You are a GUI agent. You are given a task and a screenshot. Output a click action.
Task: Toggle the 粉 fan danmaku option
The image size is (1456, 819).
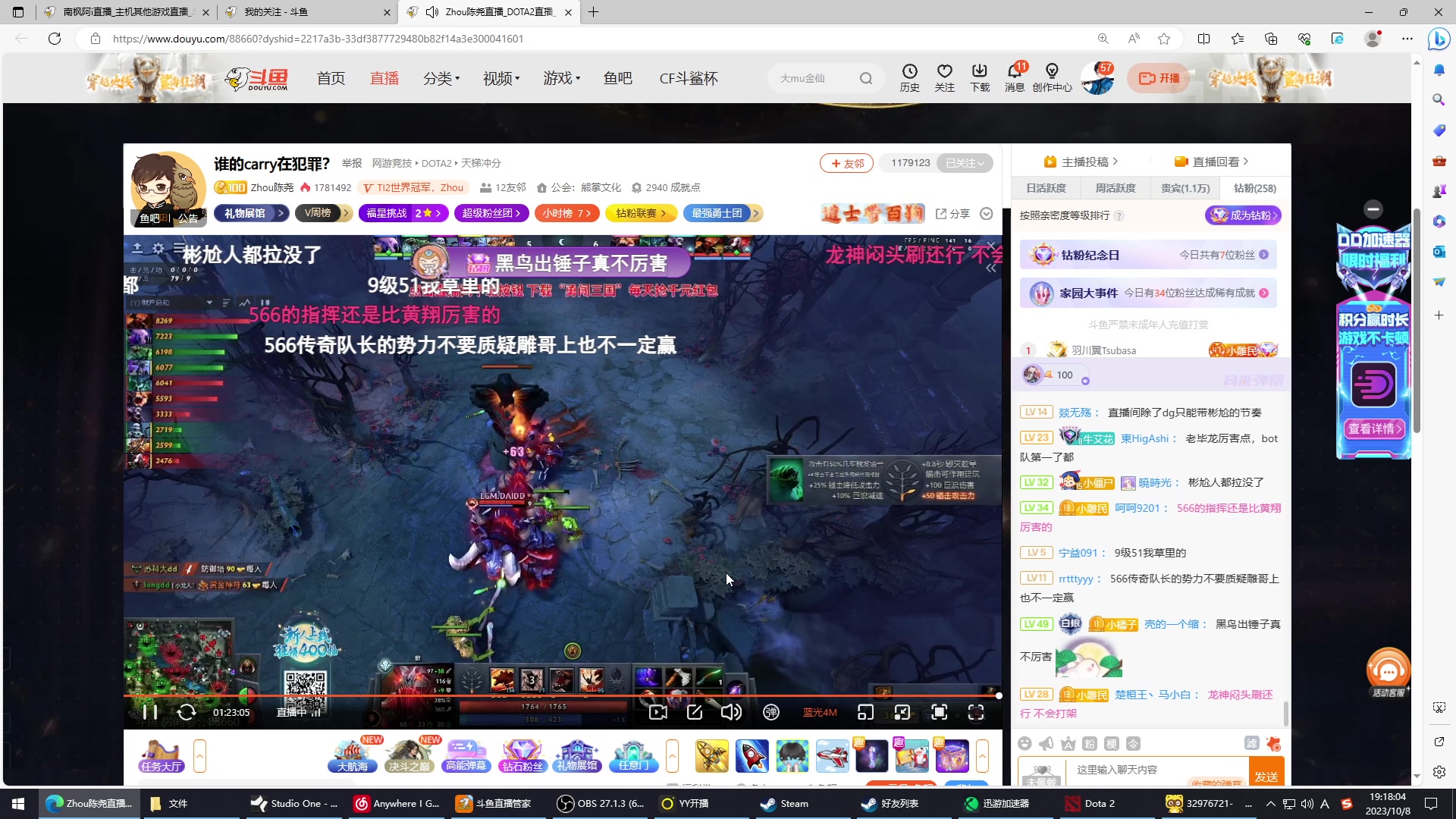click(1090, 743)
